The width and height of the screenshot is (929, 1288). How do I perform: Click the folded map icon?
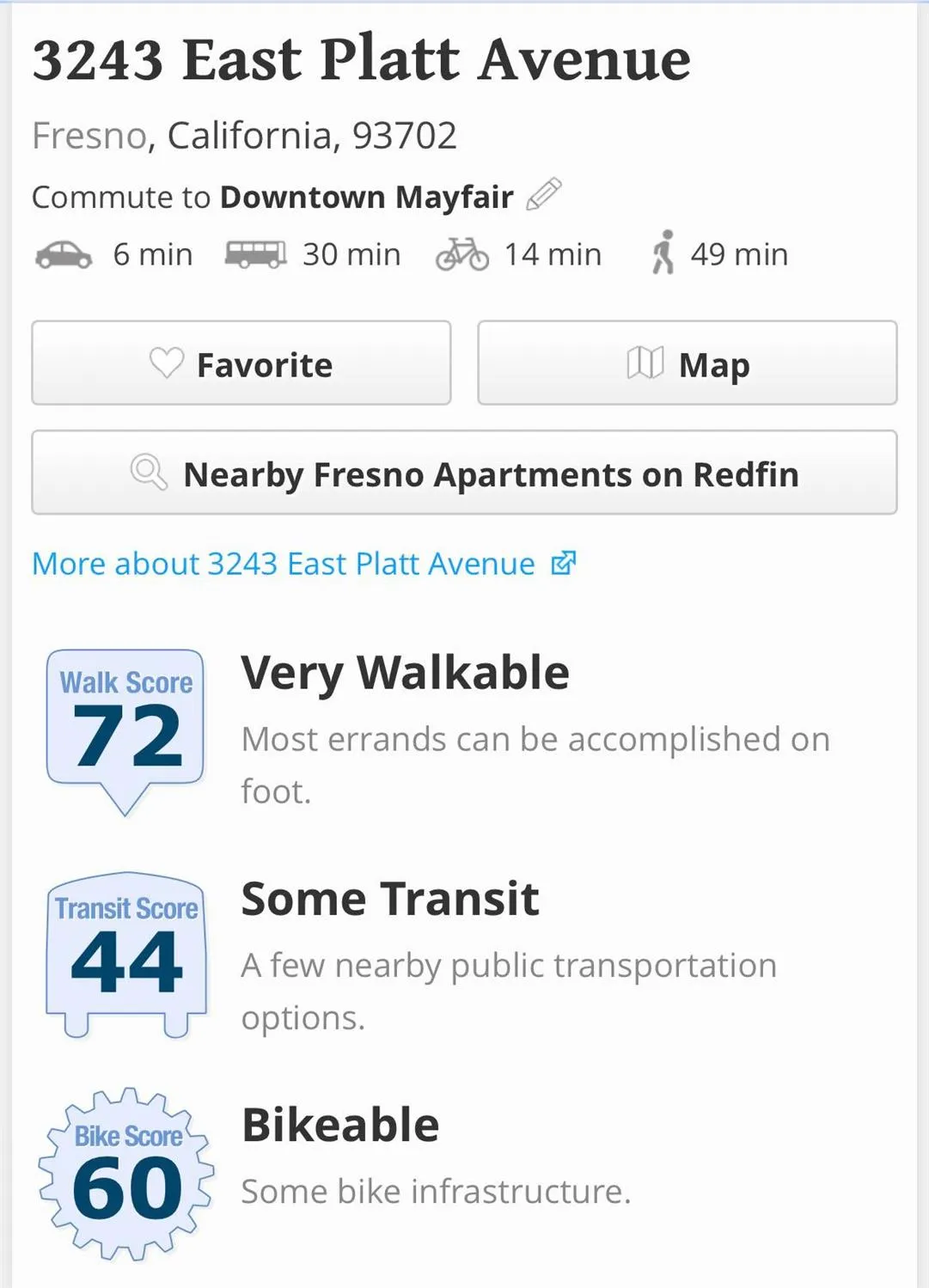(x=645, y=363)
